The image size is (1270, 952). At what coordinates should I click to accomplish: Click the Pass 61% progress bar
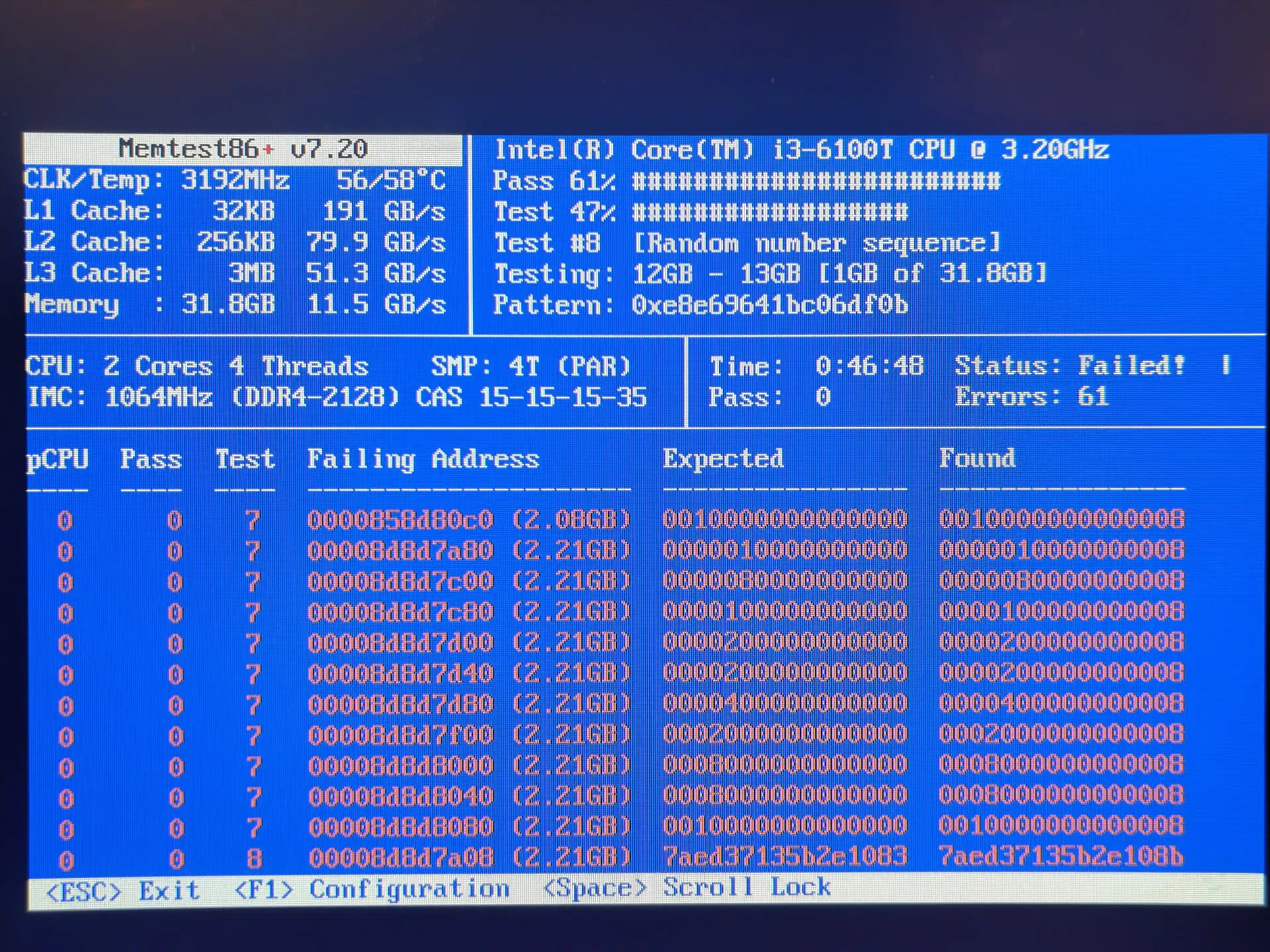pos(816,181)
